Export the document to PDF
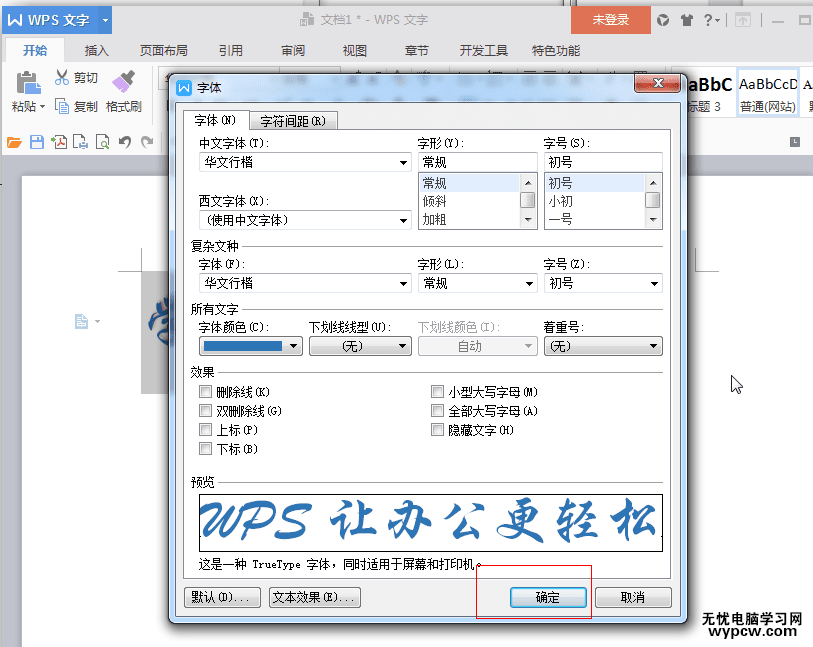Viewport: 813px width, 647px height. [x=60, y=142]
